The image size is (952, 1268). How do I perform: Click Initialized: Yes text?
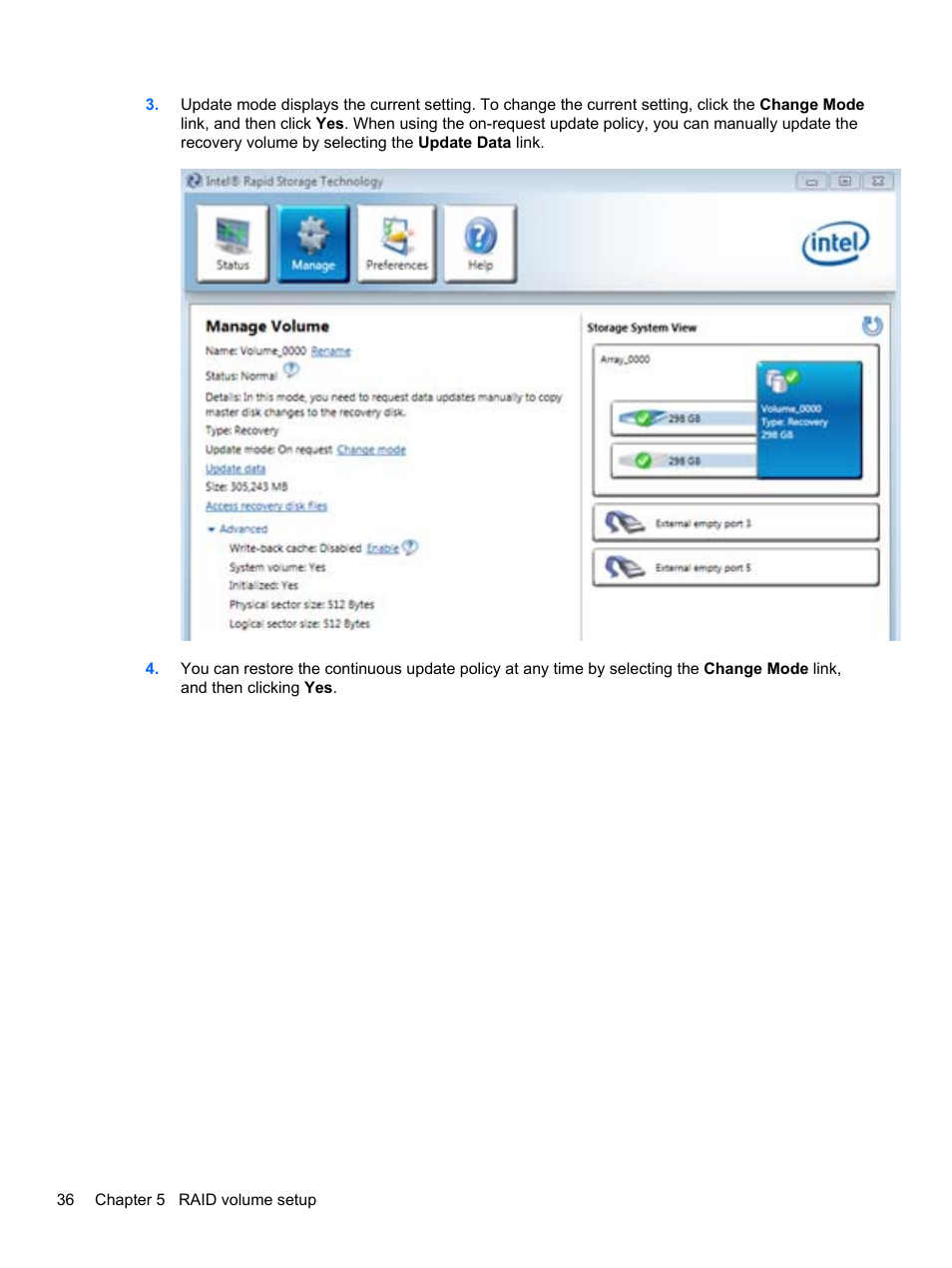click(263, 586)
